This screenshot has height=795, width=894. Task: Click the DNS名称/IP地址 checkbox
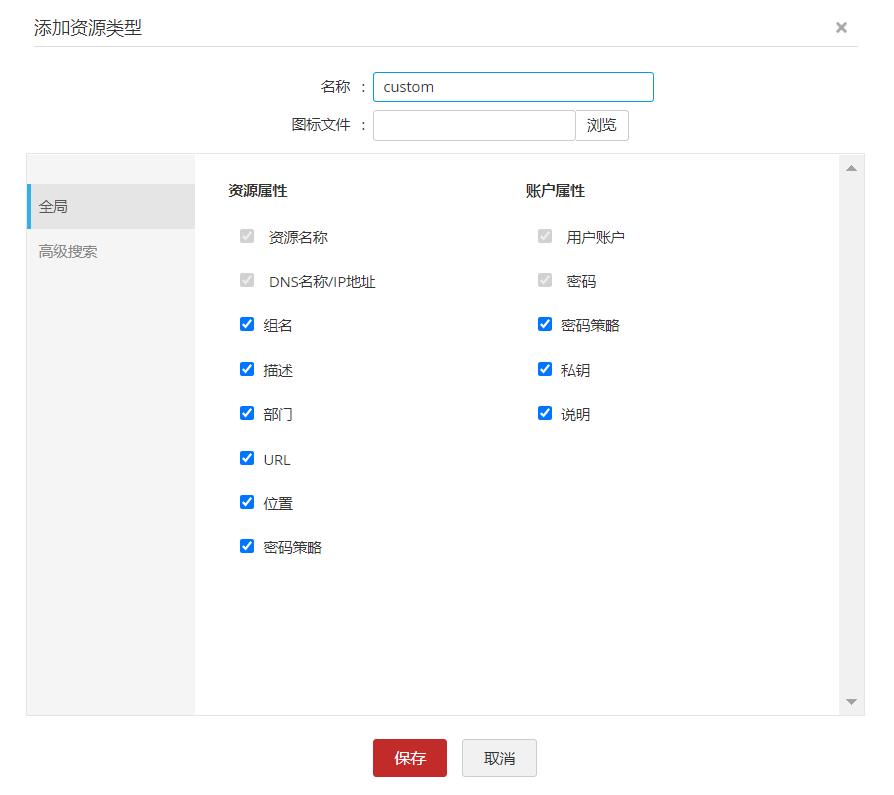point(247,280)
